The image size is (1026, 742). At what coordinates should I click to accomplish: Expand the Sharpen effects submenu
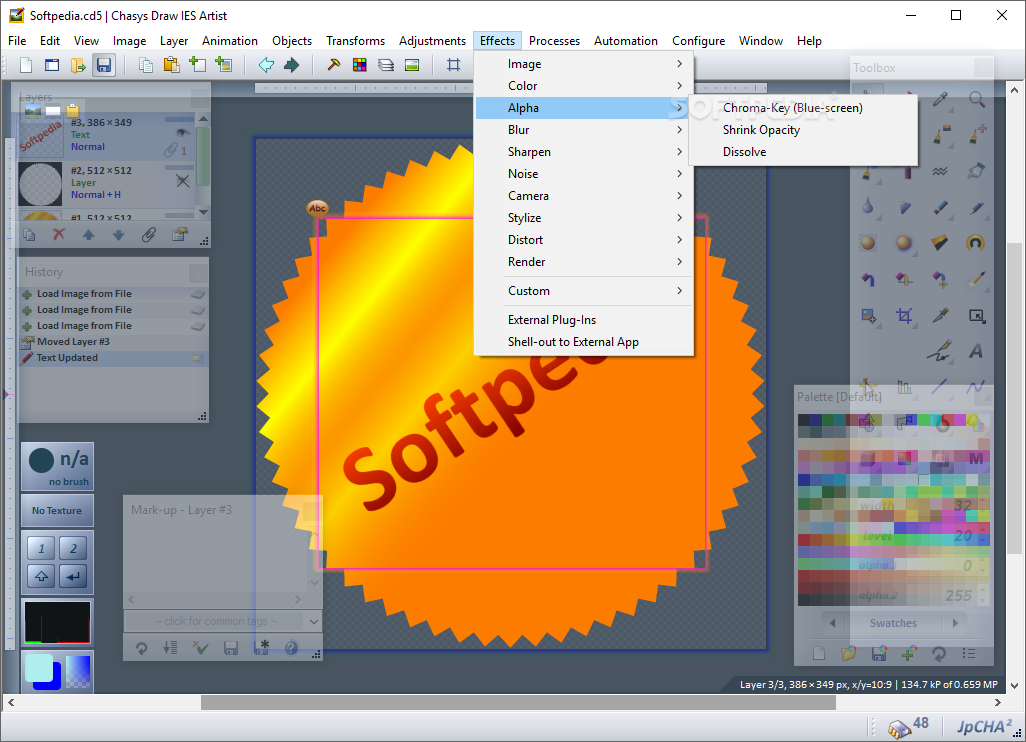(584, 152)
